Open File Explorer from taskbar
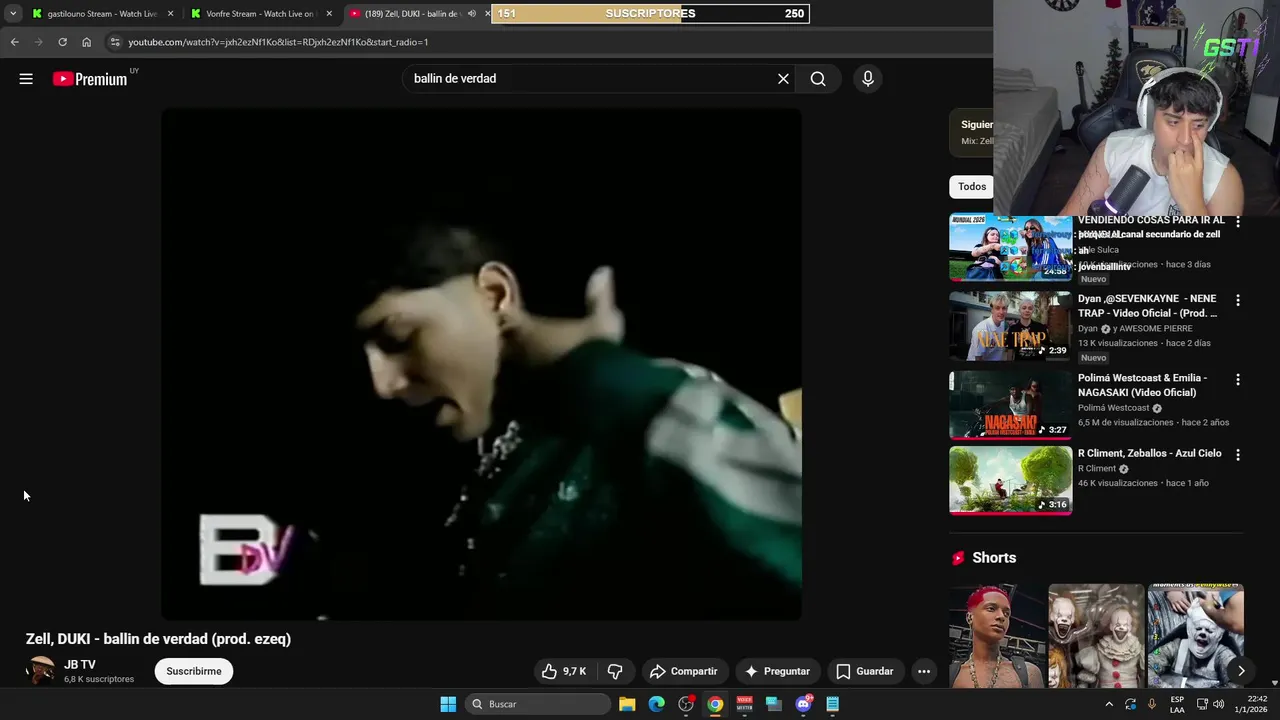 tap(627, 704)
